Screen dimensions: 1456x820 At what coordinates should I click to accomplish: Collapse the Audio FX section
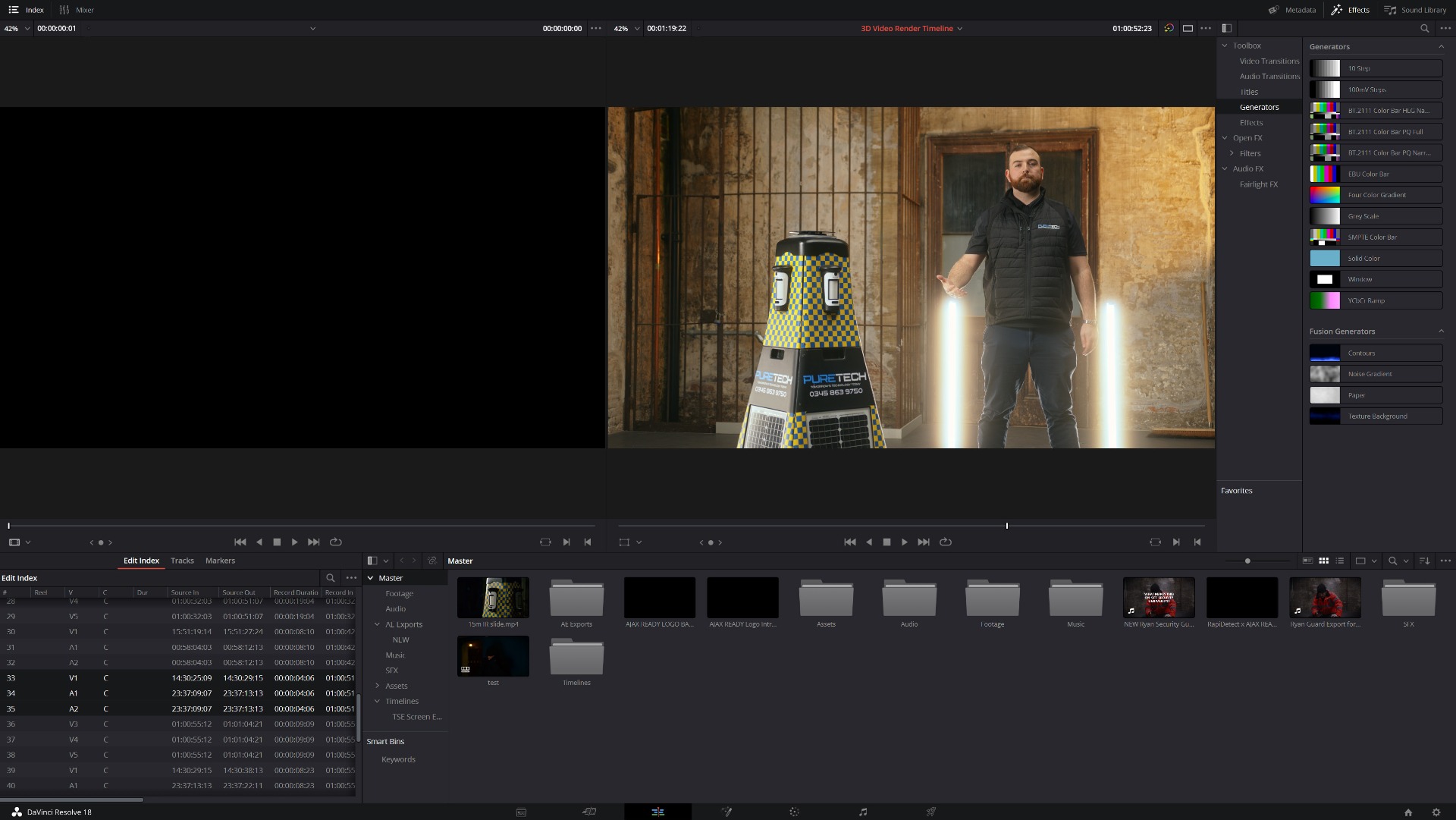[x=1224, y=168]
